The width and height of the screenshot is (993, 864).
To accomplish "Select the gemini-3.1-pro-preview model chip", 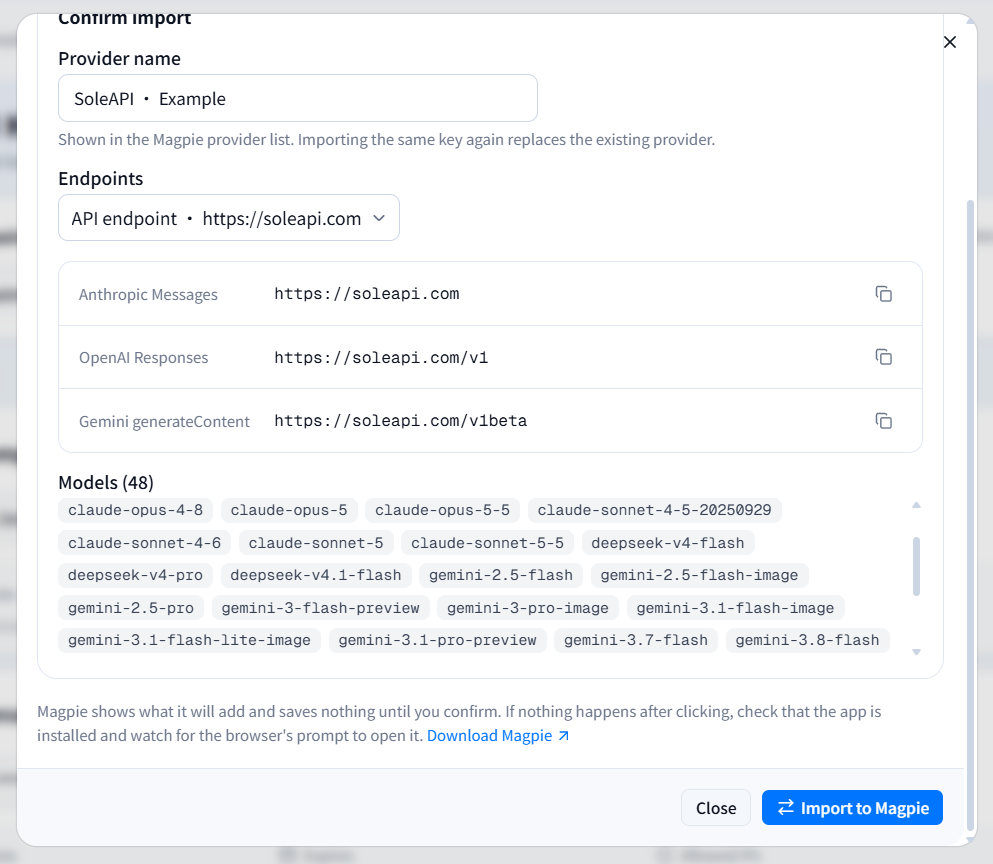I will [x=437, y=640].
